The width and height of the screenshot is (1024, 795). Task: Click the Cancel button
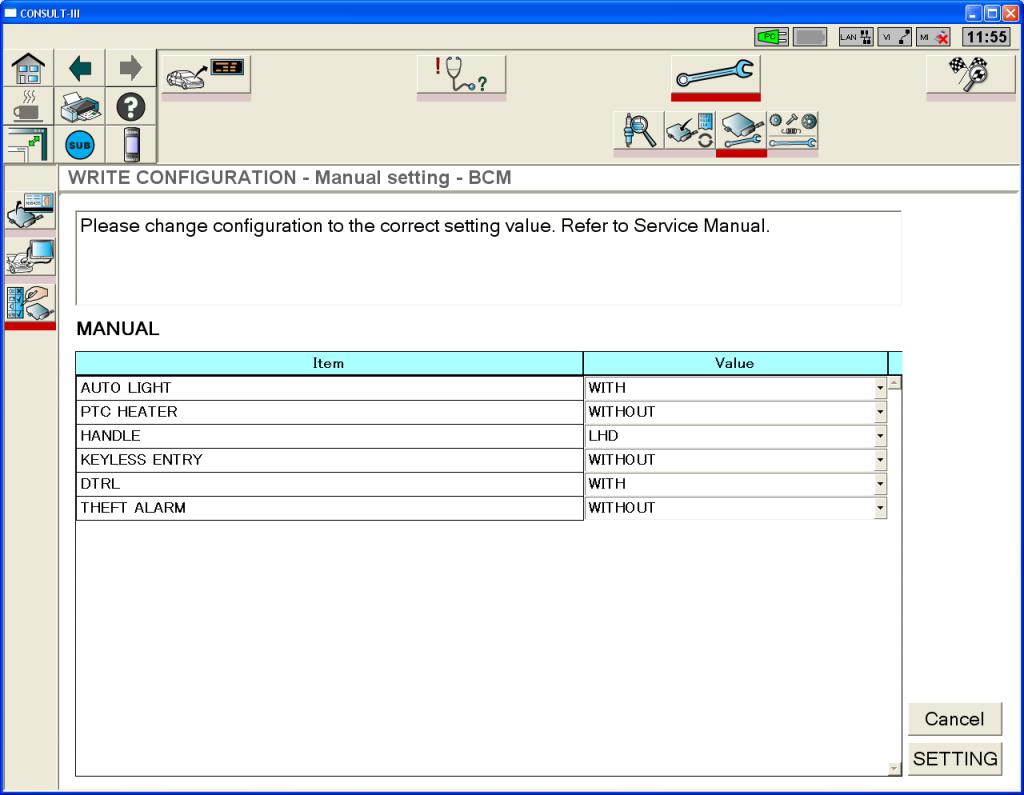point(954,719)
